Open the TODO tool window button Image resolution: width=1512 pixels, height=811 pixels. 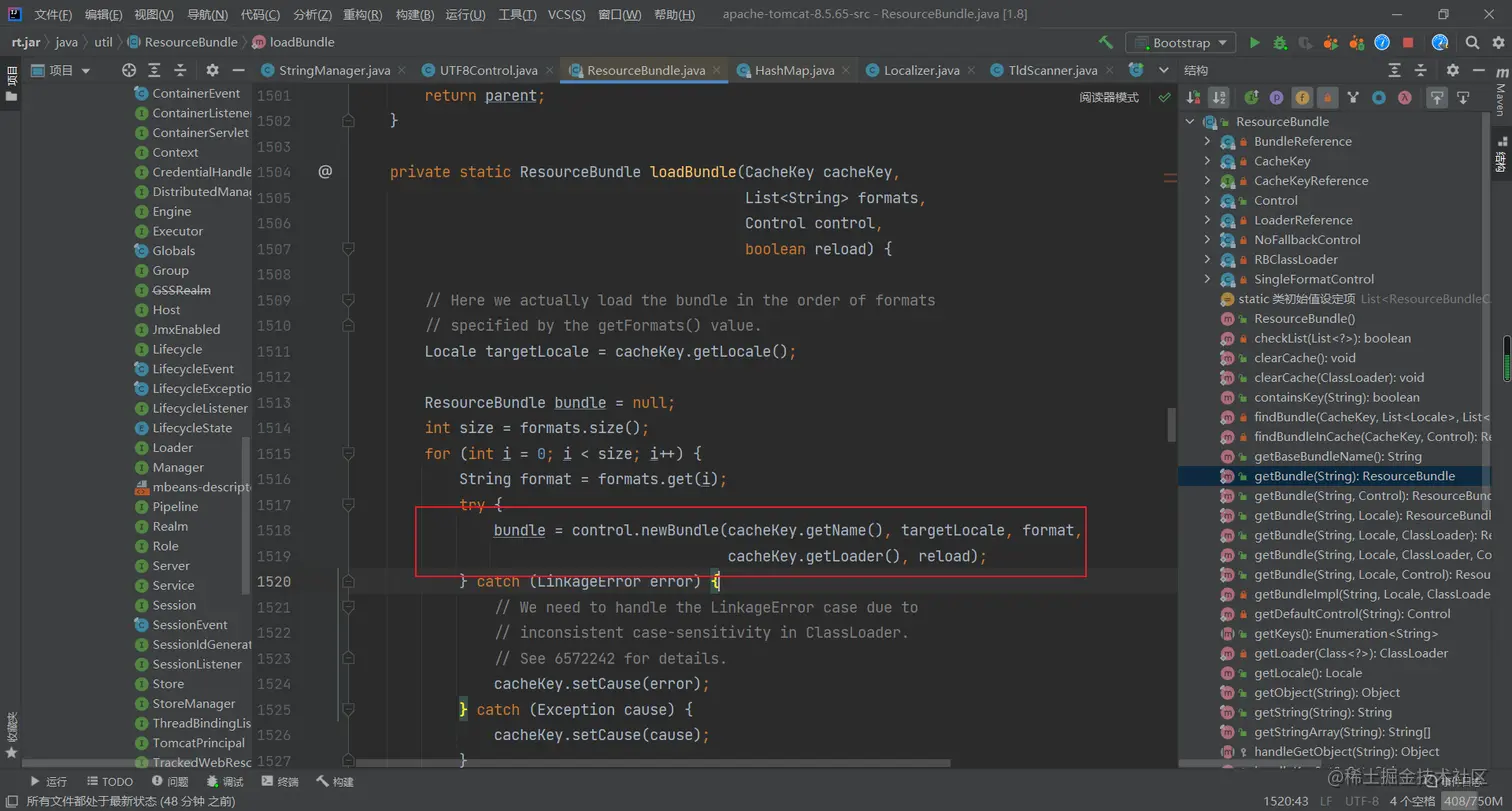(x=109, y=781)
